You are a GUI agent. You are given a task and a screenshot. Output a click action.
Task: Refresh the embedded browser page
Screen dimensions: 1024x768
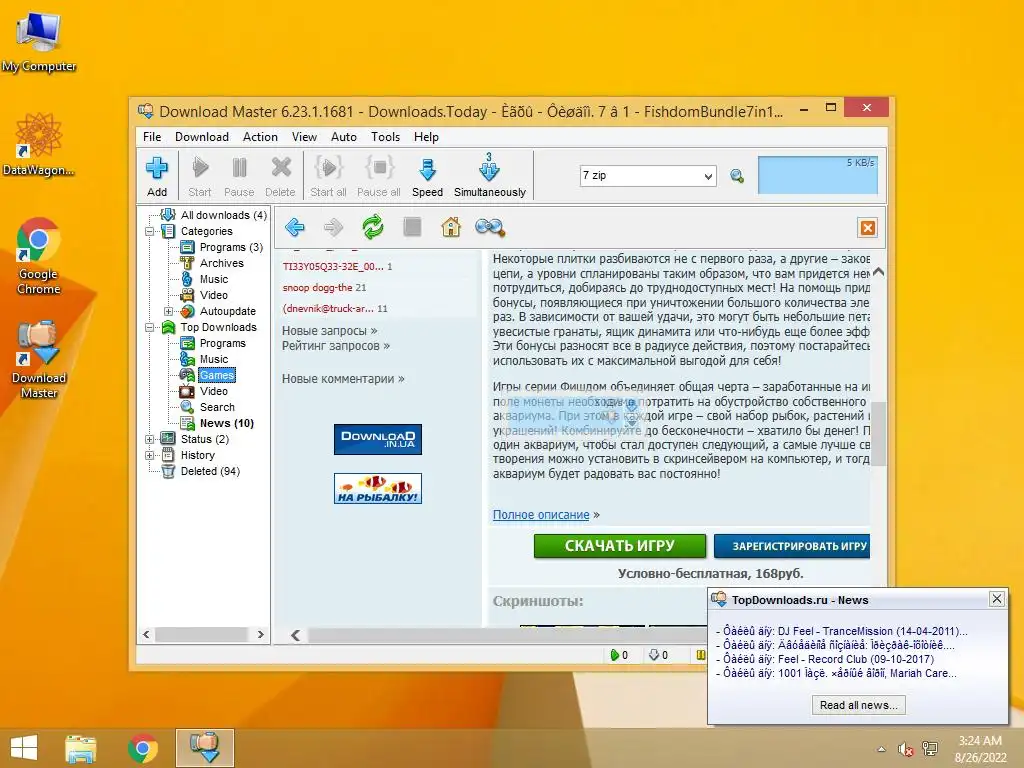pyautogui.click(x=373, y=227)
